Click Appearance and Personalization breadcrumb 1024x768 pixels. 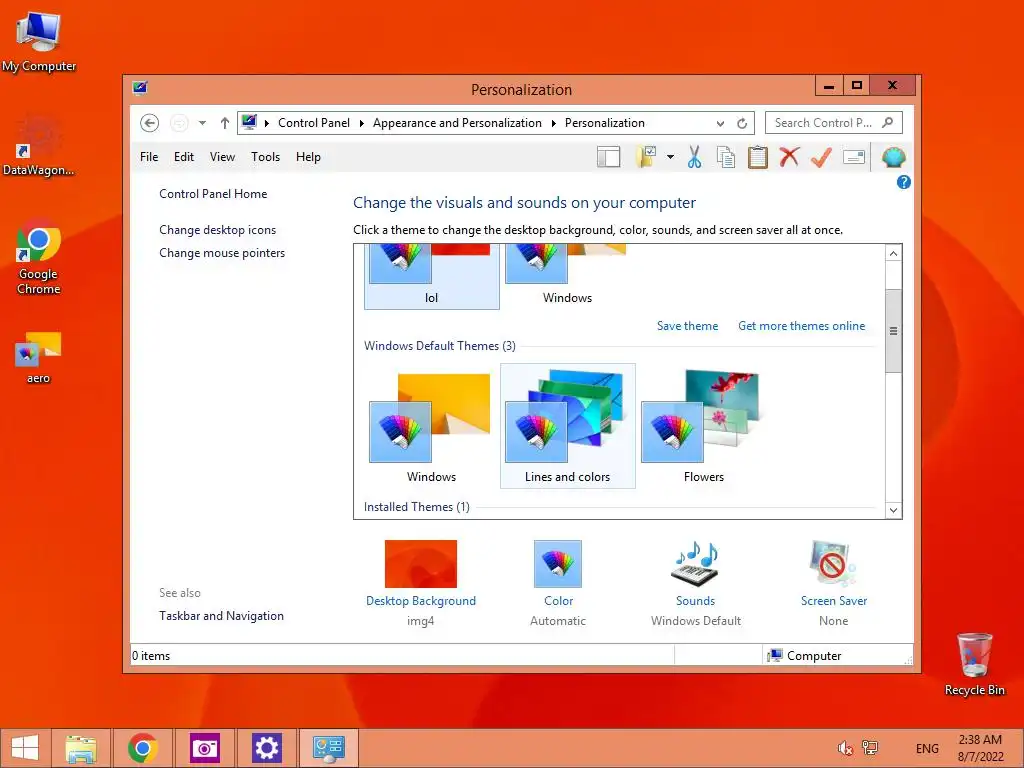(x=457, y=123)
